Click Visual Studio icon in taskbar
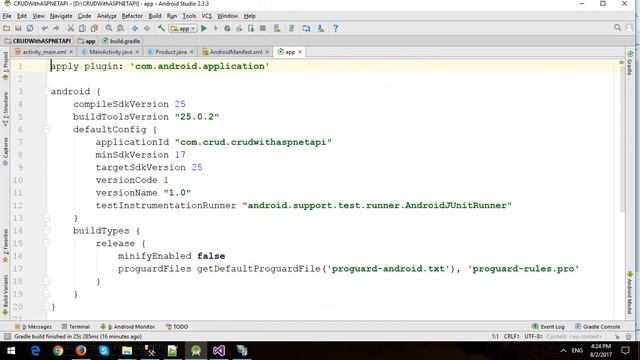 coord(219,351)
